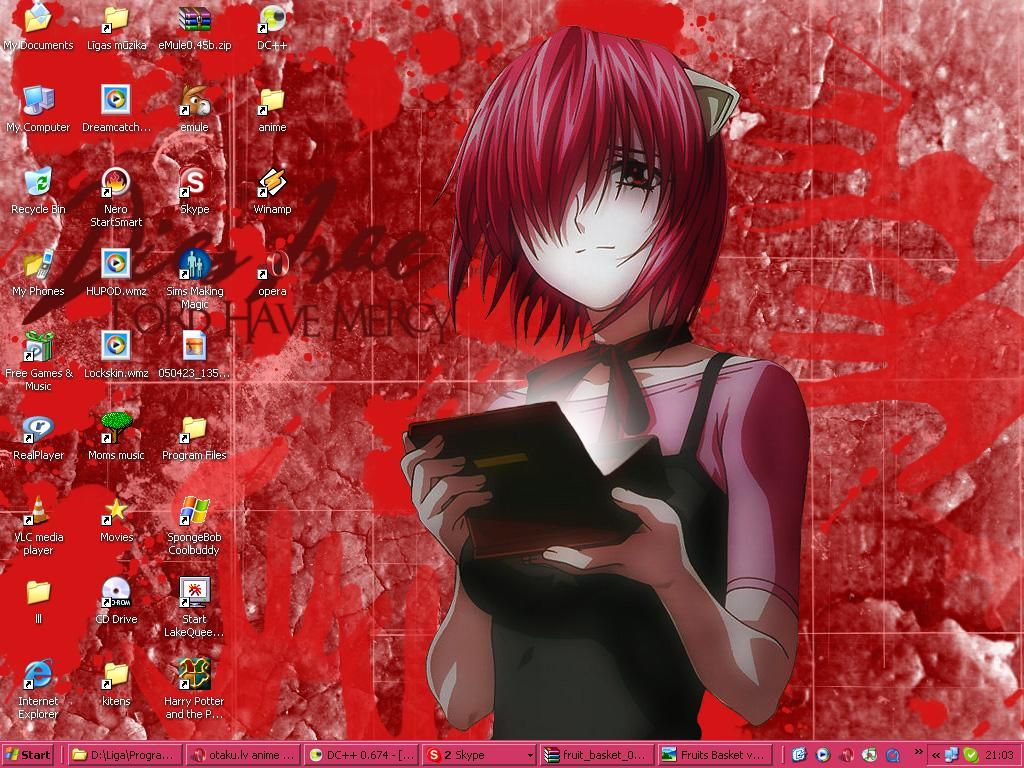Launch iTunes quick launch icon
The height and width of the screenshot is (768, 1024).
tap(870, 755)
